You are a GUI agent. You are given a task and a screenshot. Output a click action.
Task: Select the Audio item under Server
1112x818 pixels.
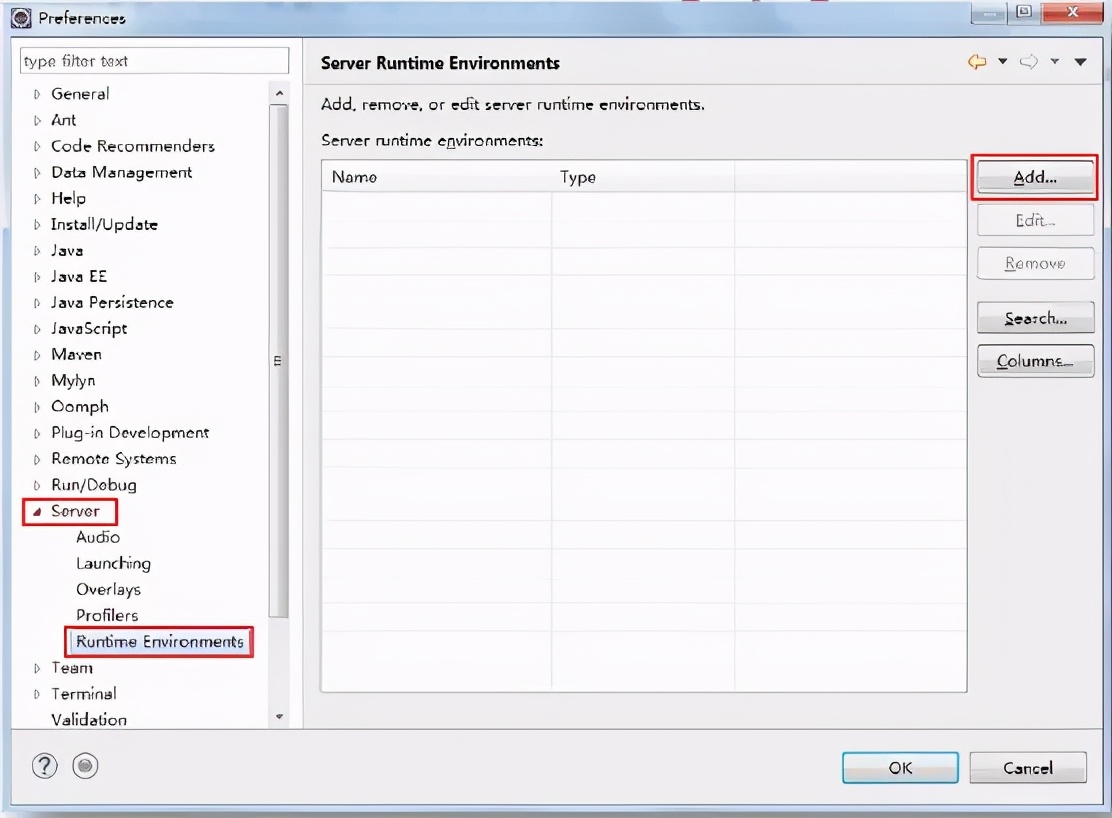pyautogui.click(x=98, y=537)
